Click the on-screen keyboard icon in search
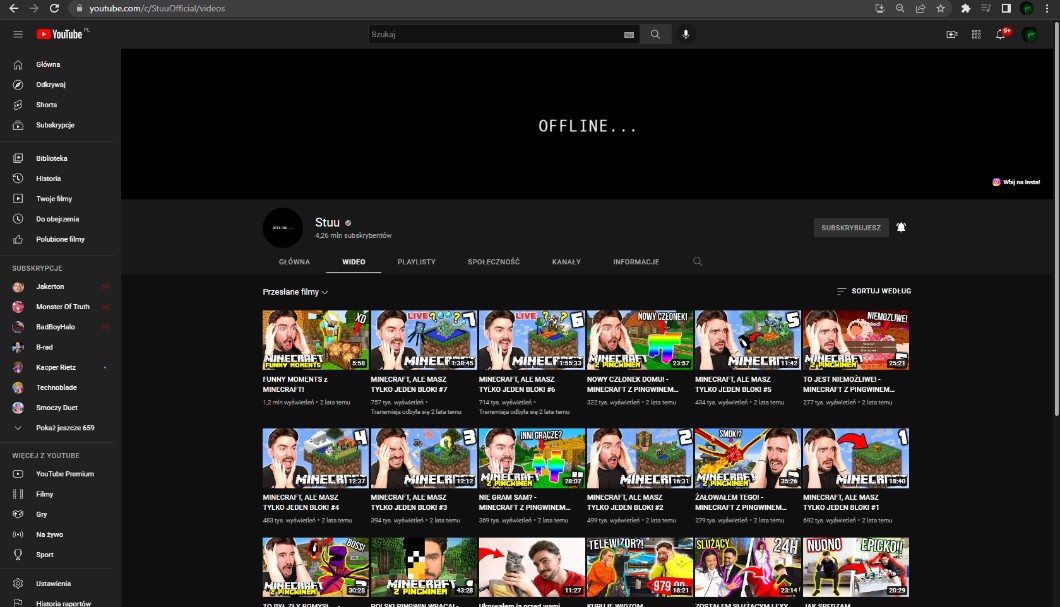 (x=629, y=34)
